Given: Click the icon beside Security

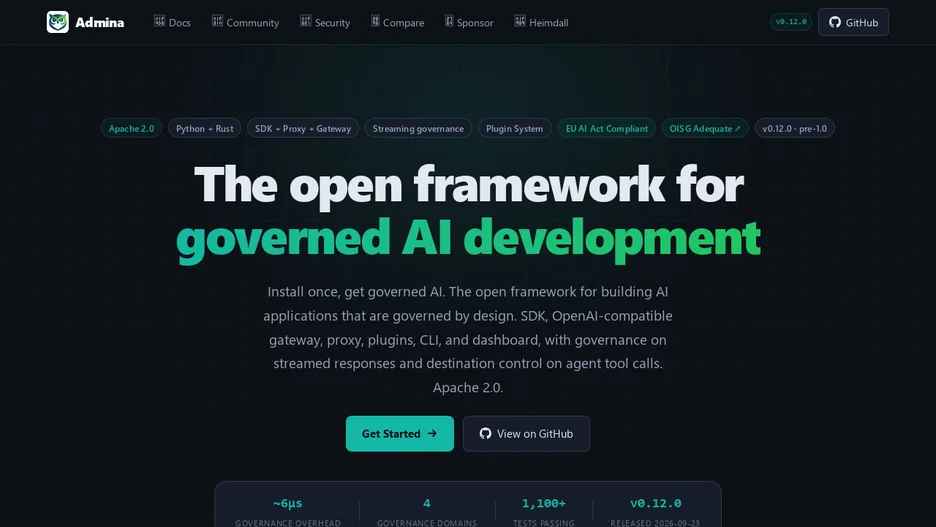Looking at the screenshot, I should tap(306, 21).
